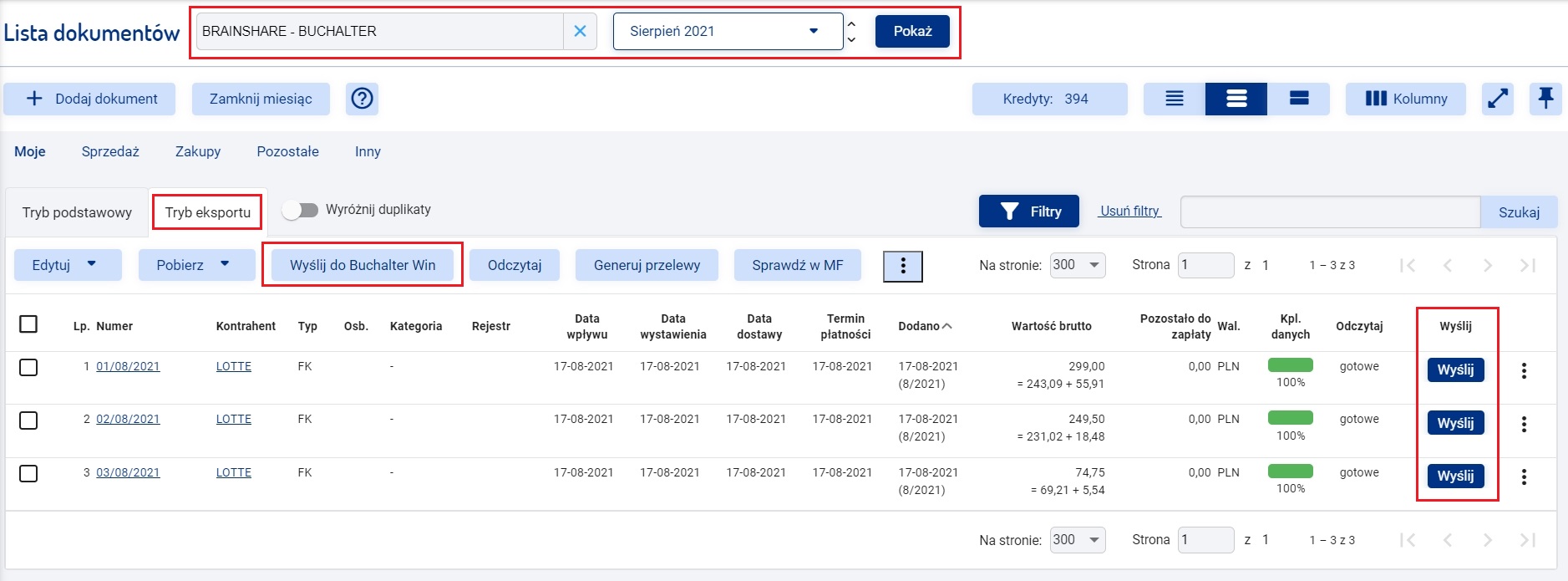Switch to the Moje tab

click(x=30, y=151)
